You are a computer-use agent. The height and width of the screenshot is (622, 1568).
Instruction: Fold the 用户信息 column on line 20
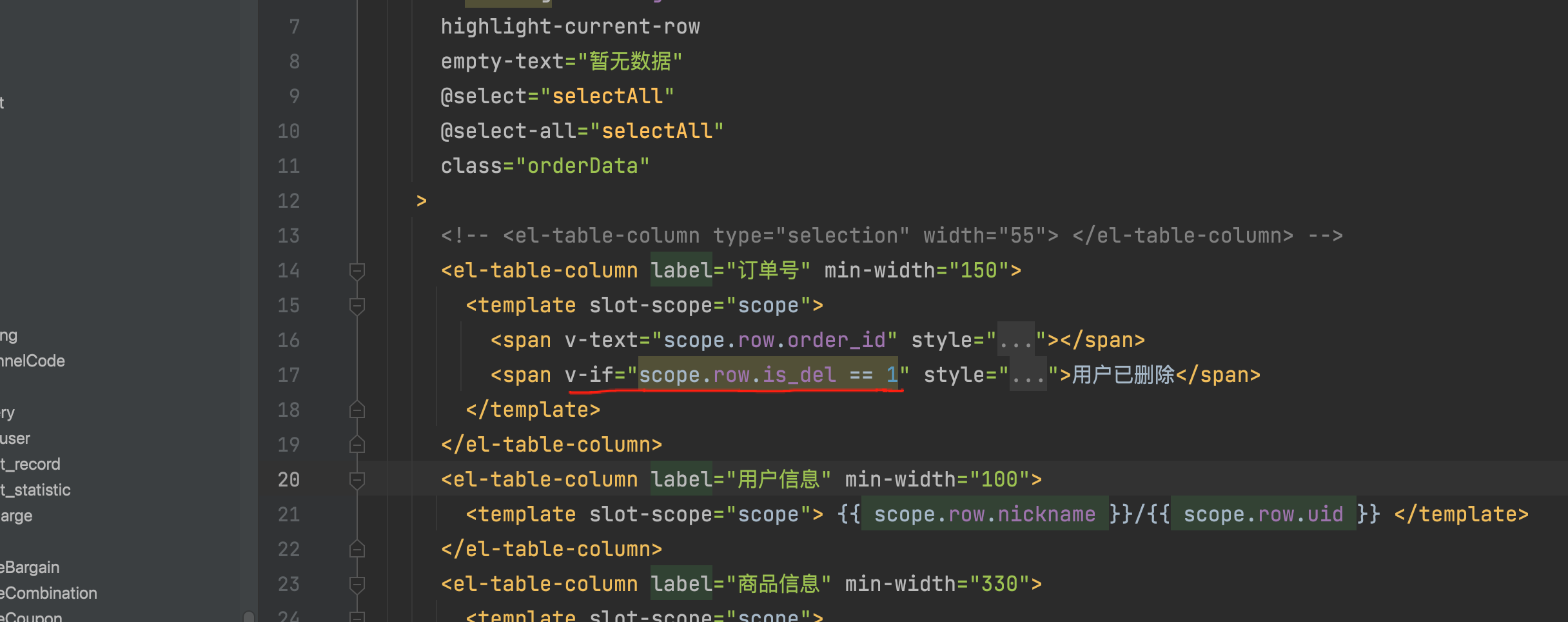point(357,480)
